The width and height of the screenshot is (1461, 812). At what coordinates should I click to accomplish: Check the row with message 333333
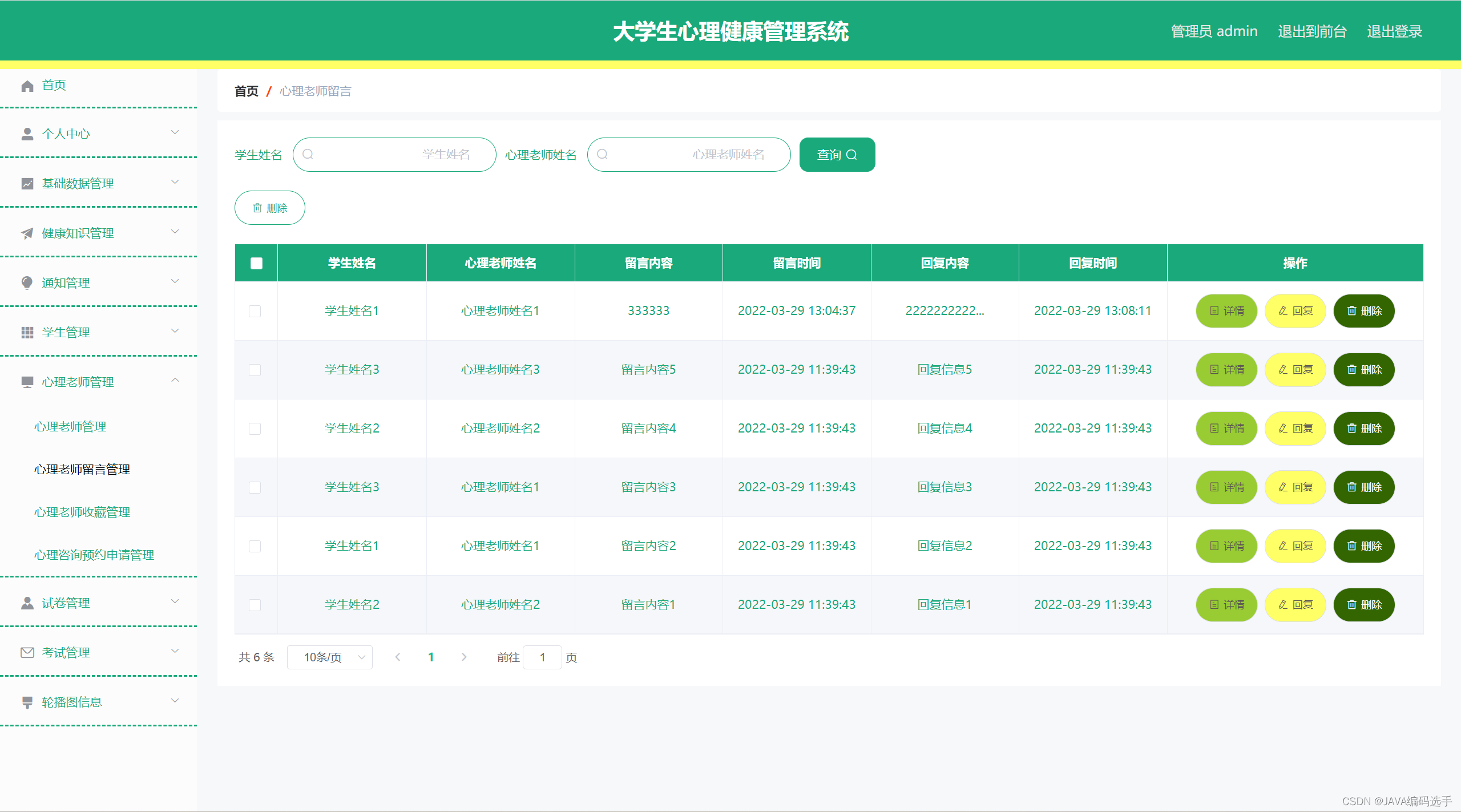coord(255,311)
